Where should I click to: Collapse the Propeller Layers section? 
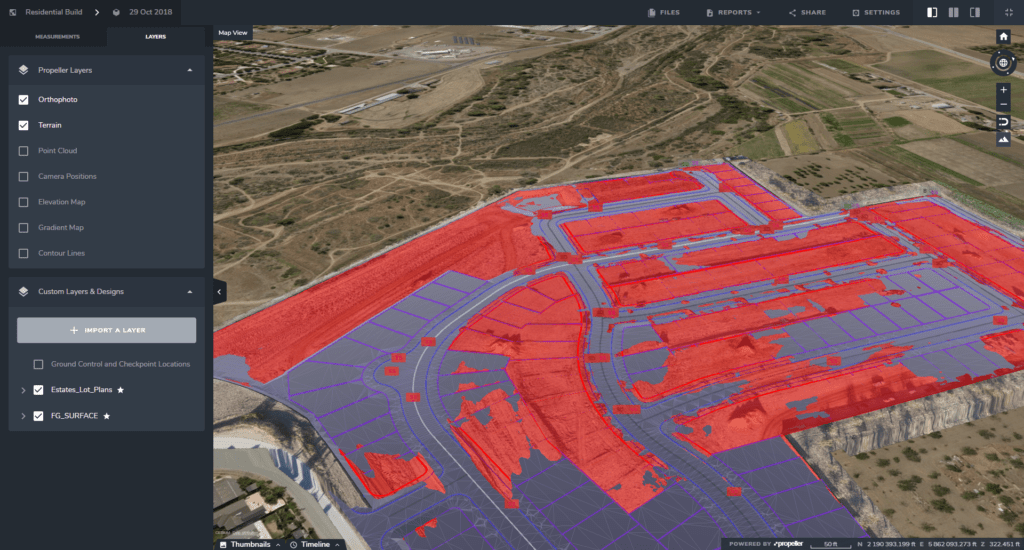click(x=189, y=71)
